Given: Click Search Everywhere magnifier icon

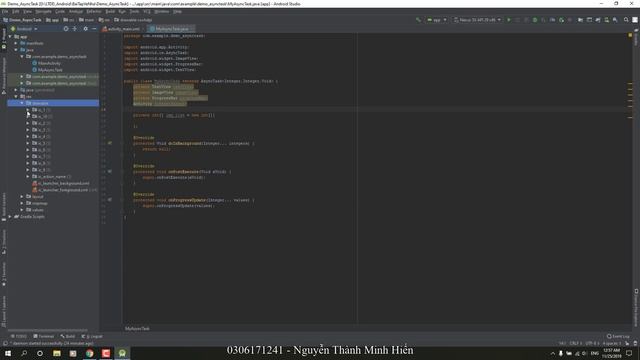Looking at the screenshot, I should (x=626, y=20).
